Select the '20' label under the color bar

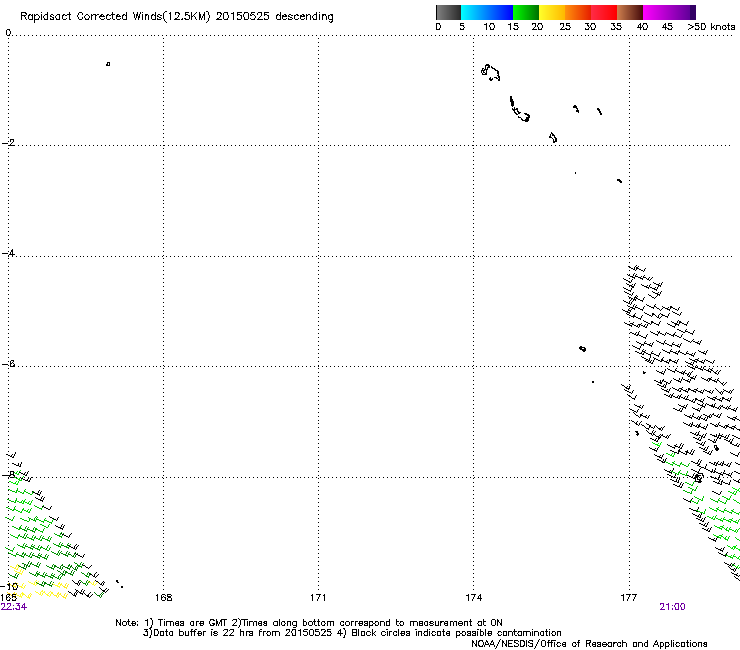click(537, 27)
